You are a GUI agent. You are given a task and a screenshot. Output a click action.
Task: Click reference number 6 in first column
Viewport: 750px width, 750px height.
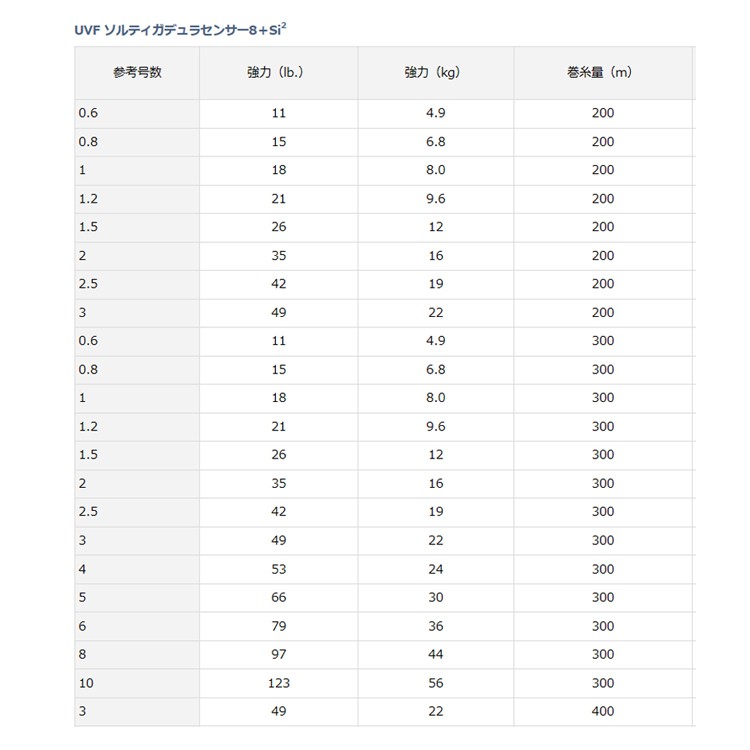tap(82, 626)
